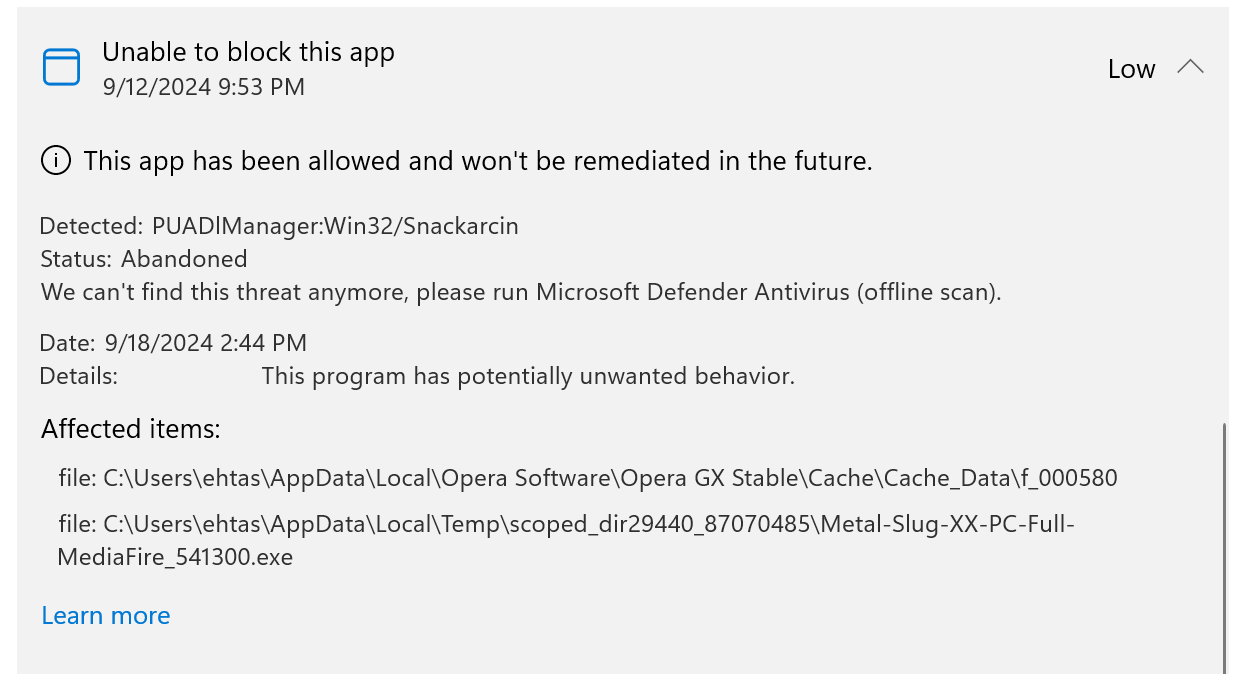Click the Low severity label
The height and width of the screenshot is (674, 1251).
coord(1131,69)
